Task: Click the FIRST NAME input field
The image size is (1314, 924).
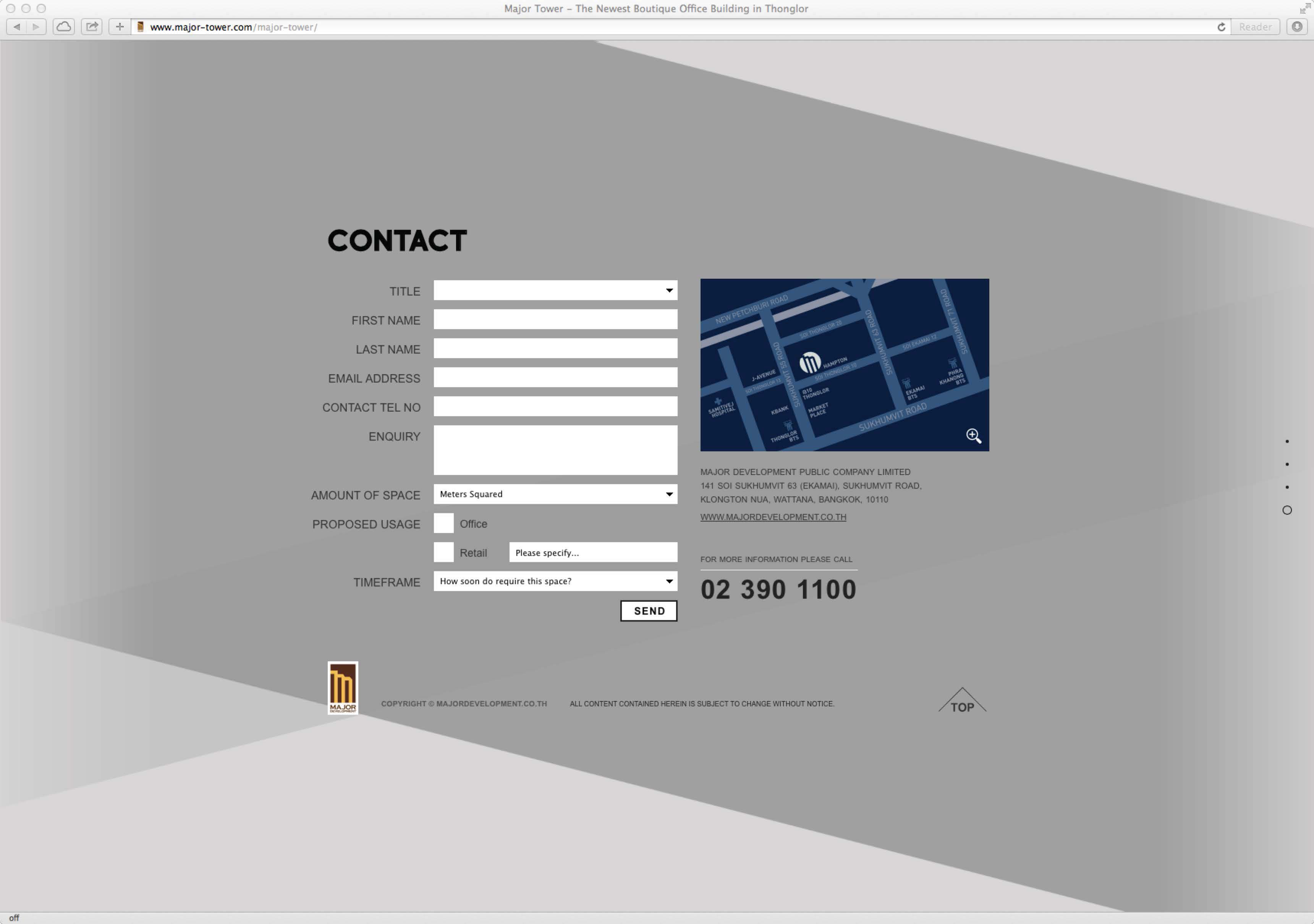Action: [x=555, y=319]
